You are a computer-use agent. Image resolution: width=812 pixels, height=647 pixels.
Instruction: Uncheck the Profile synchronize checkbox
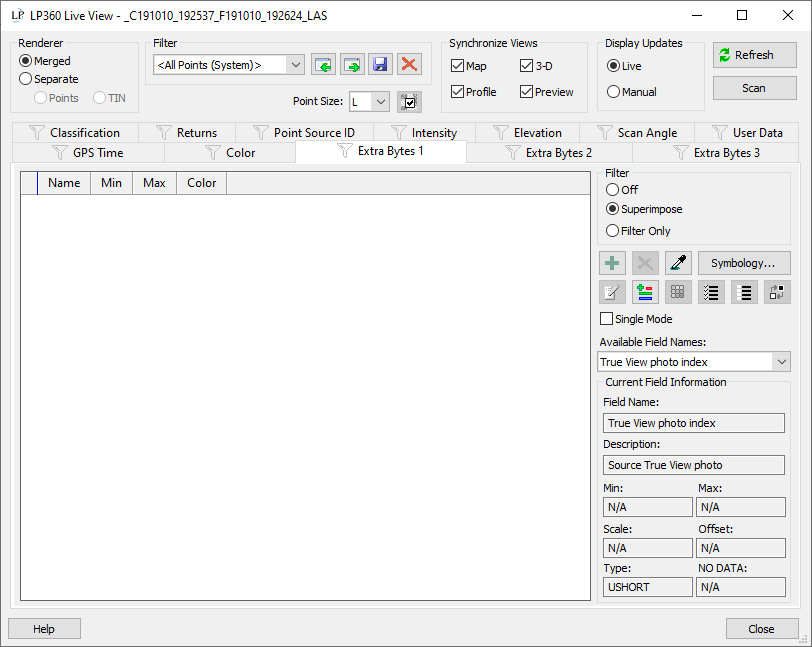click(x=474, y=92)
